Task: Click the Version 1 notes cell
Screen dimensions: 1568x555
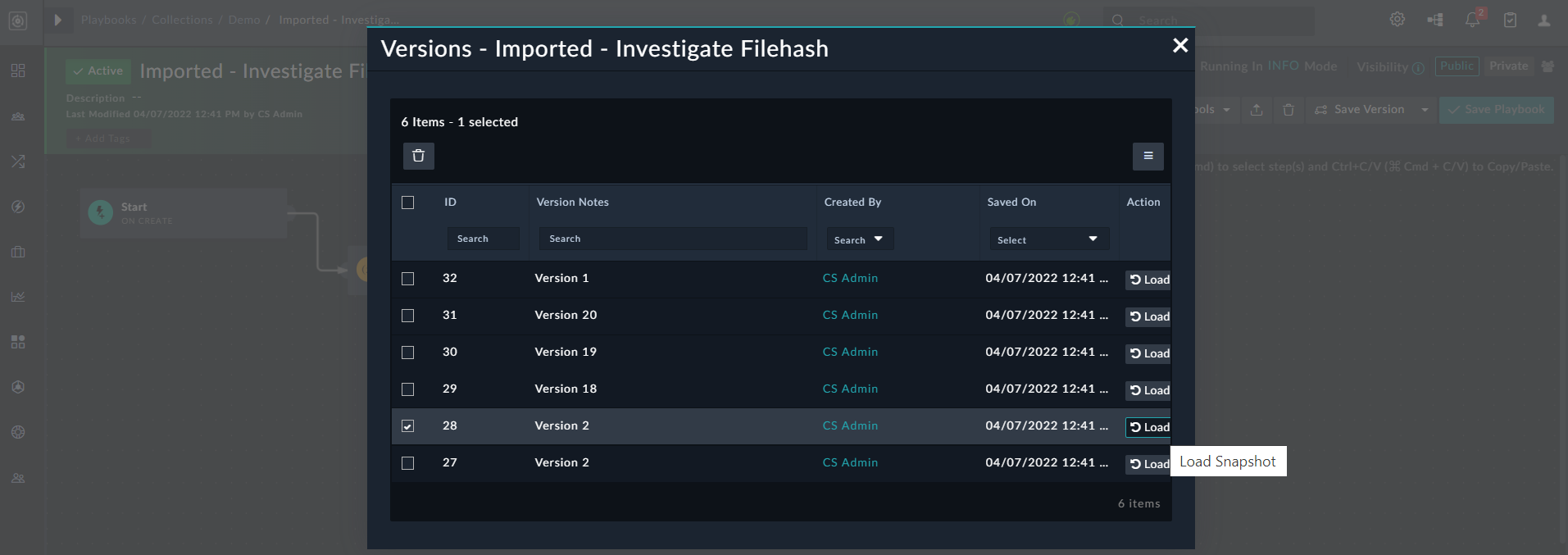Action: pos(561,278)
